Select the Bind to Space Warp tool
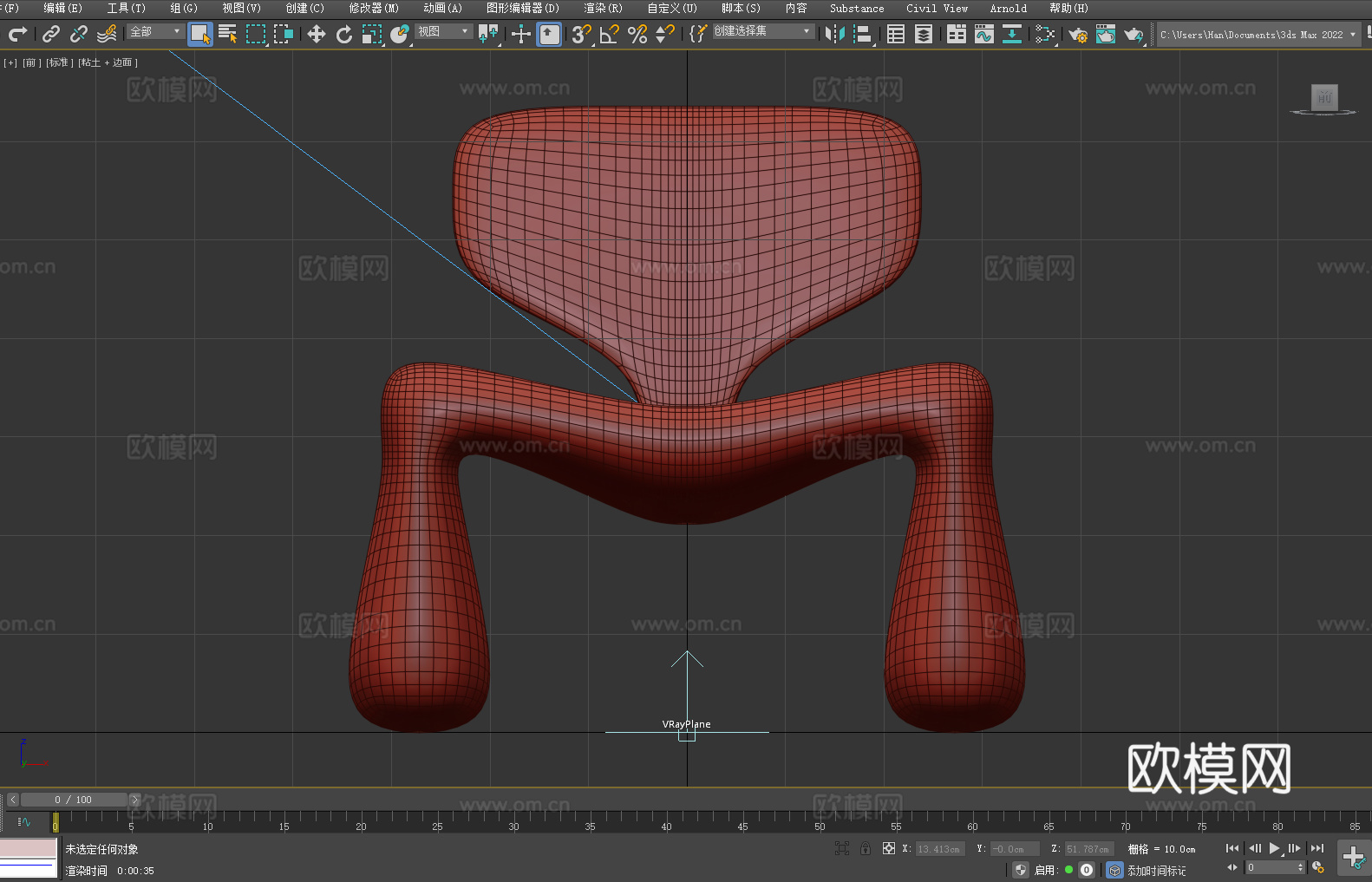 point(107,34)
